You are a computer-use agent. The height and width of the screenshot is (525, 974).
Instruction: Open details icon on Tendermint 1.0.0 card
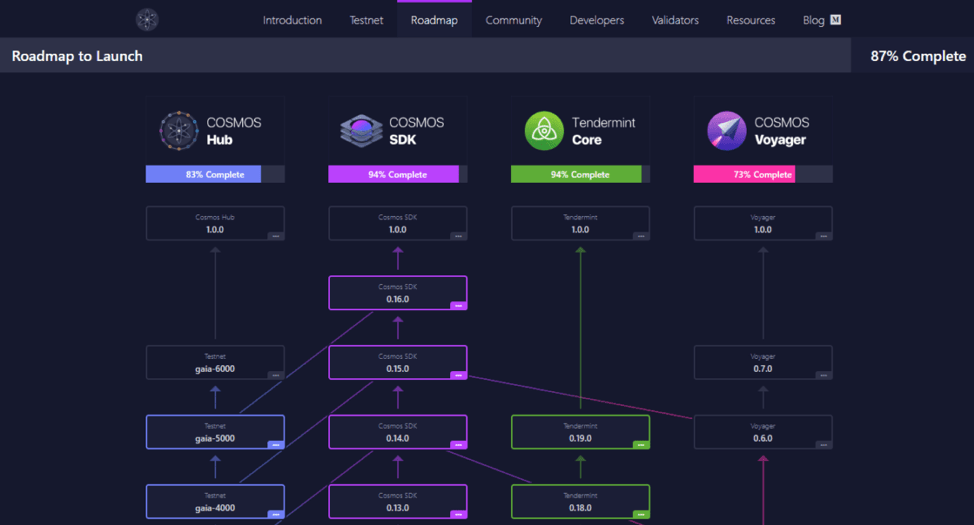point(640,236)
